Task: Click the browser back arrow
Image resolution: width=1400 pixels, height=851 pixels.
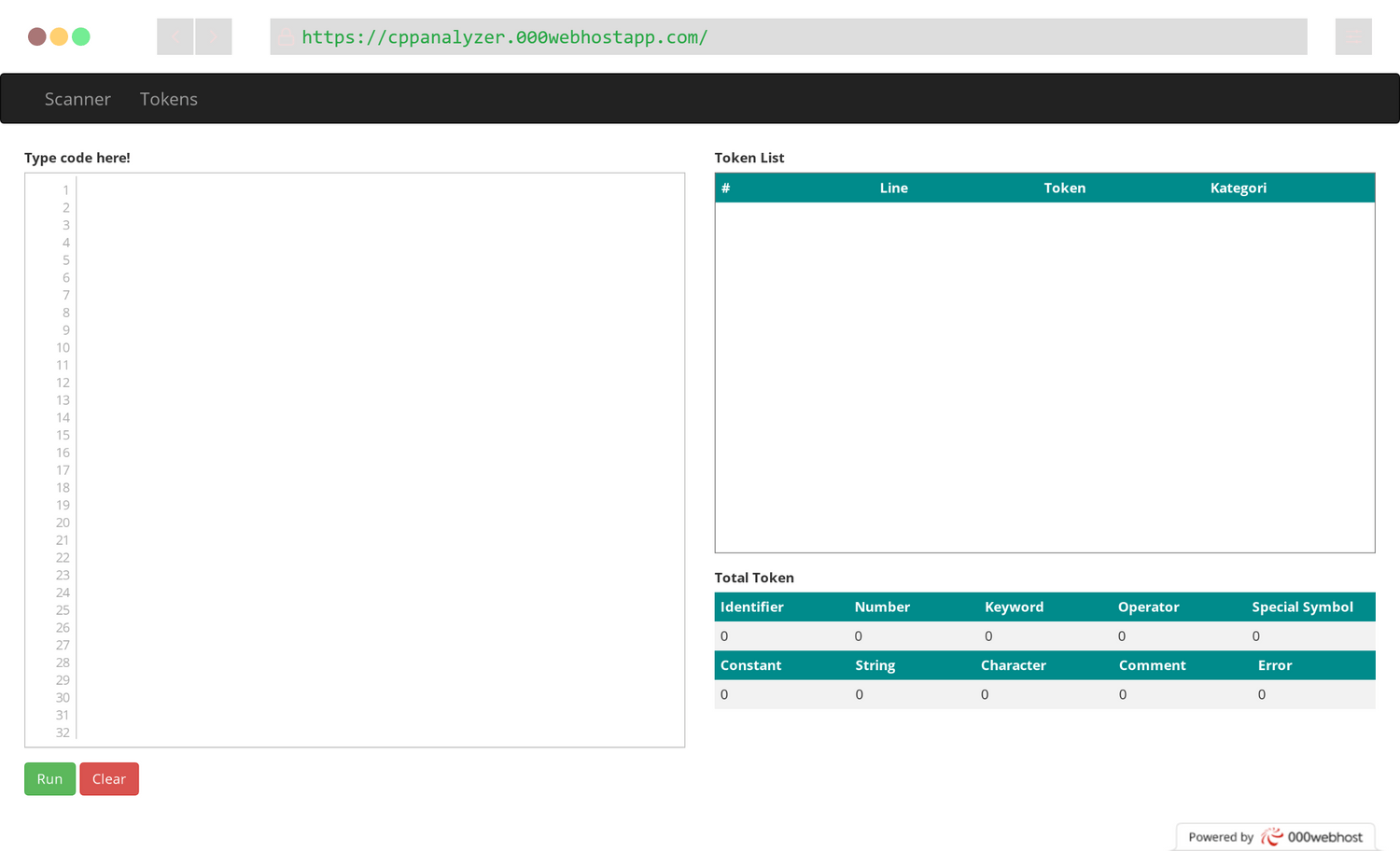Action: (175, 36)
